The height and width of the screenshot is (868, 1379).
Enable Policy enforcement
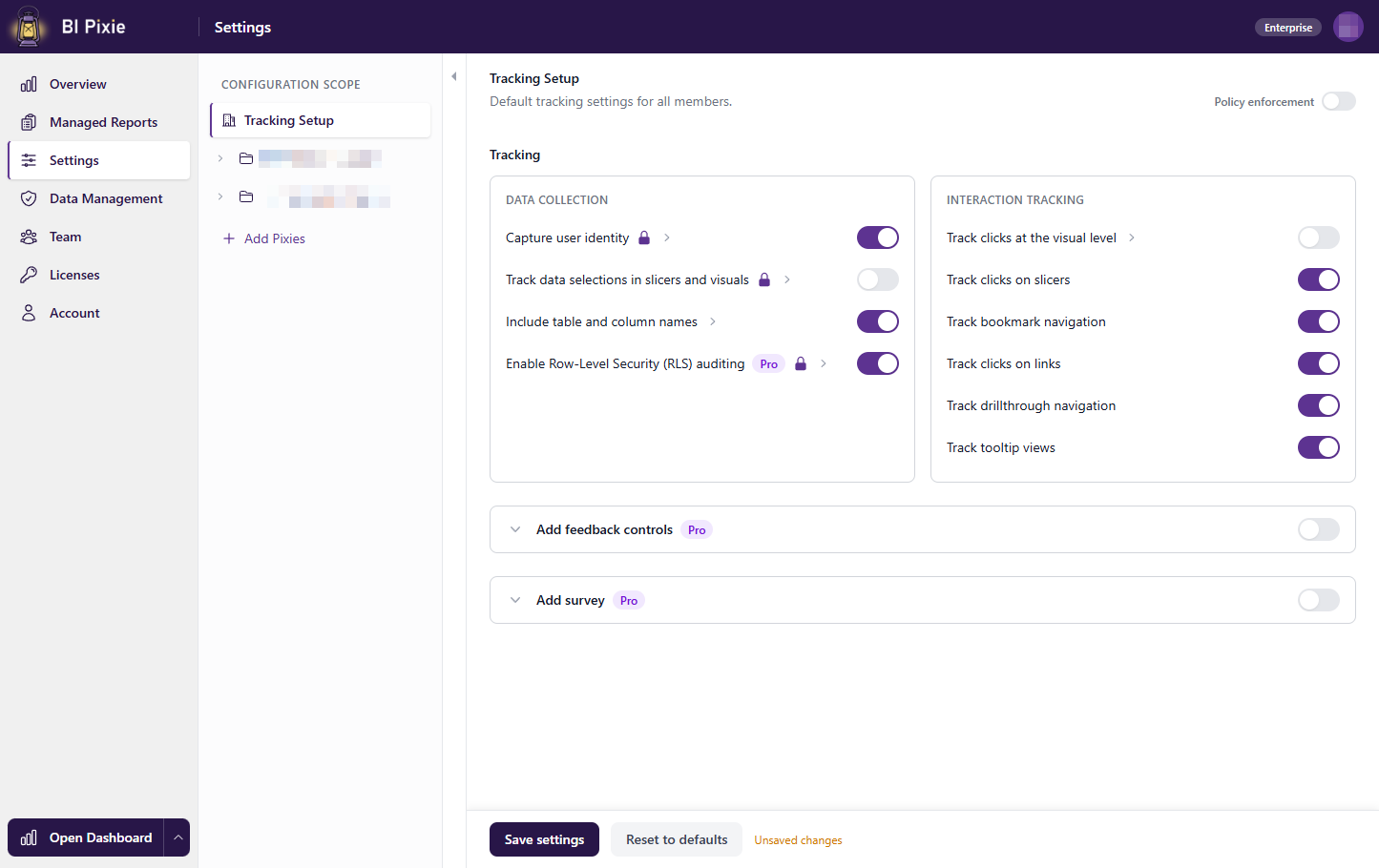click(x=1339, y=101)
